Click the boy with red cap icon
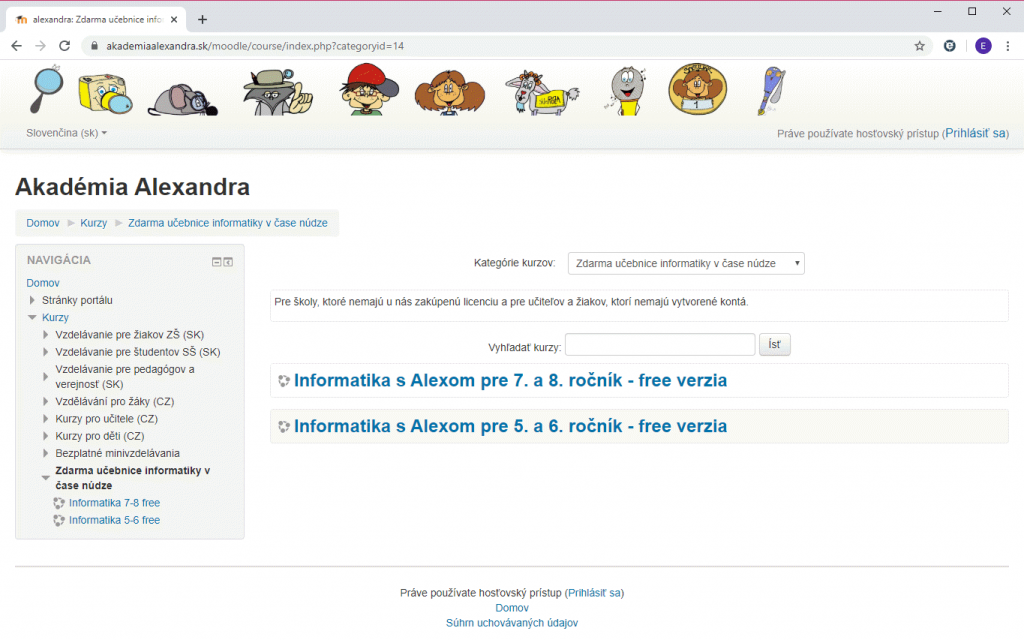This screenshot has width=1024, height=640. pos(369,89)
